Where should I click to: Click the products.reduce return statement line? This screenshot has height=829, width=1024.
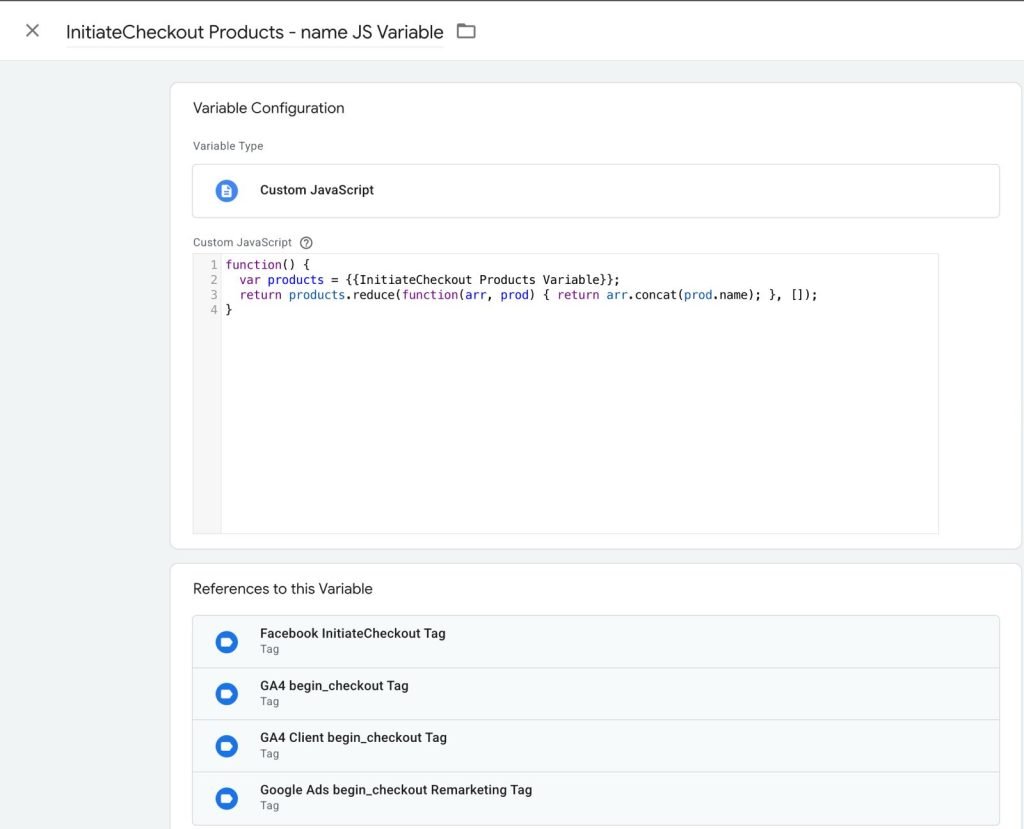click(528, 295)
